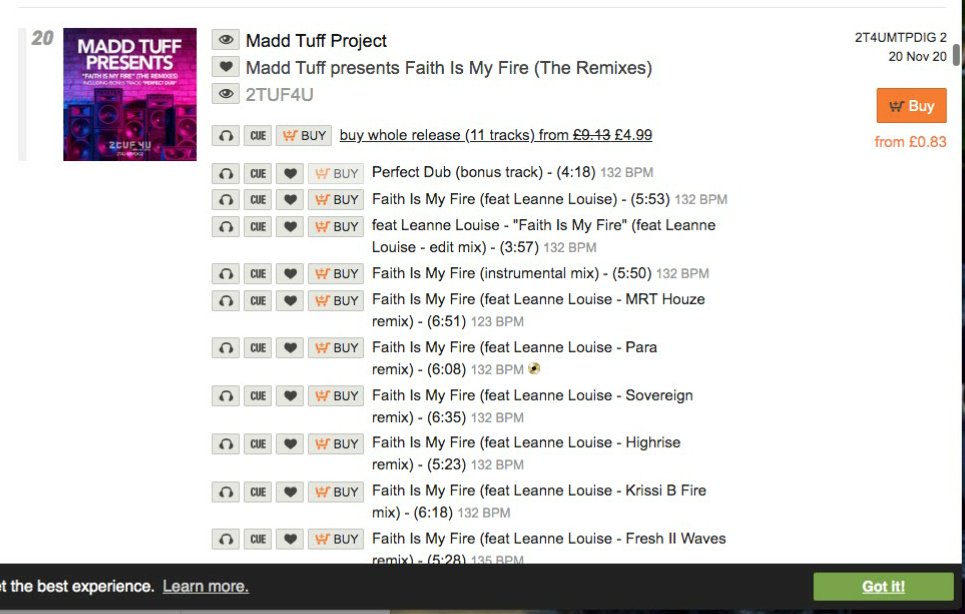
Task: Cue the Krissi B Fire mix
Action: [x=258, y=492]
